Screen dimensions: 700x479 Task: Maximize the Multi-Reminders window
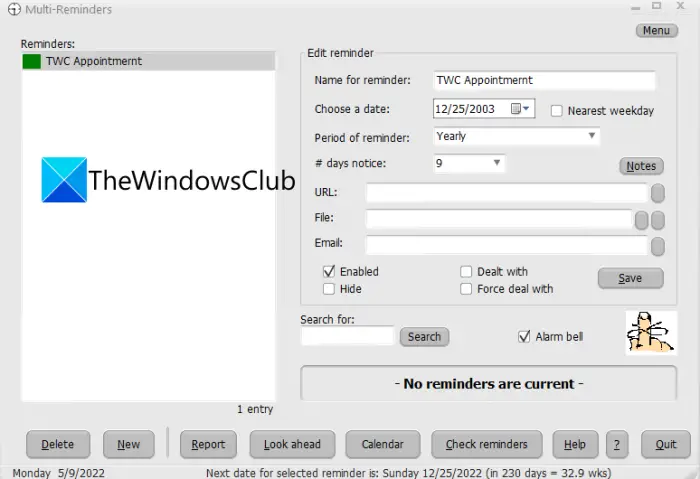656,6
